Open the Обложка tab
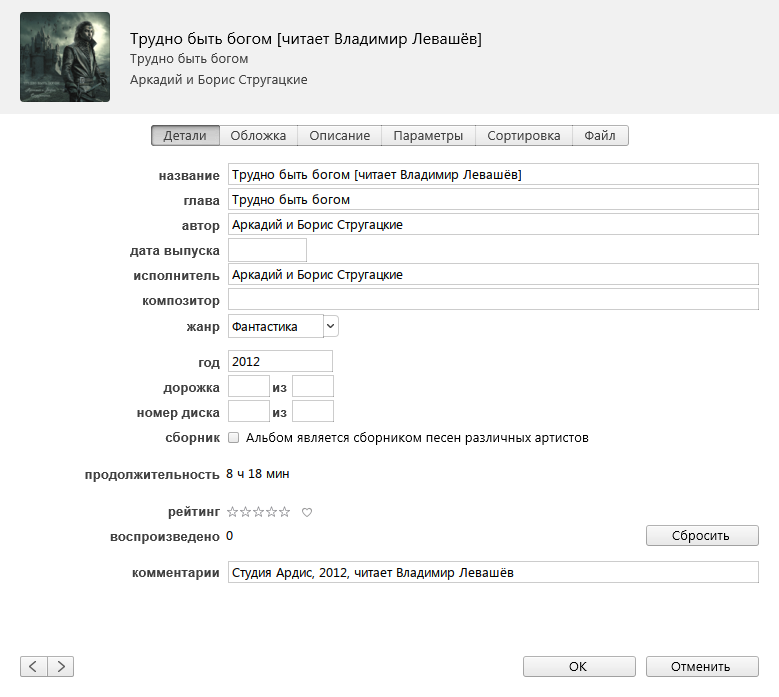The width and height of the screenshot is (779, 697). [258, 136]
